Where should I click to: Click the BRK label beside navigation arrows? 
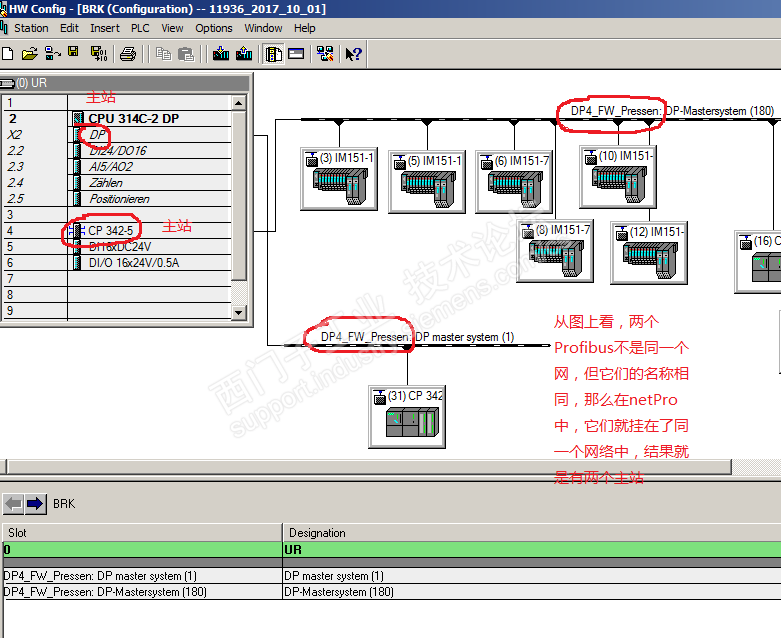tap(64, 504)
